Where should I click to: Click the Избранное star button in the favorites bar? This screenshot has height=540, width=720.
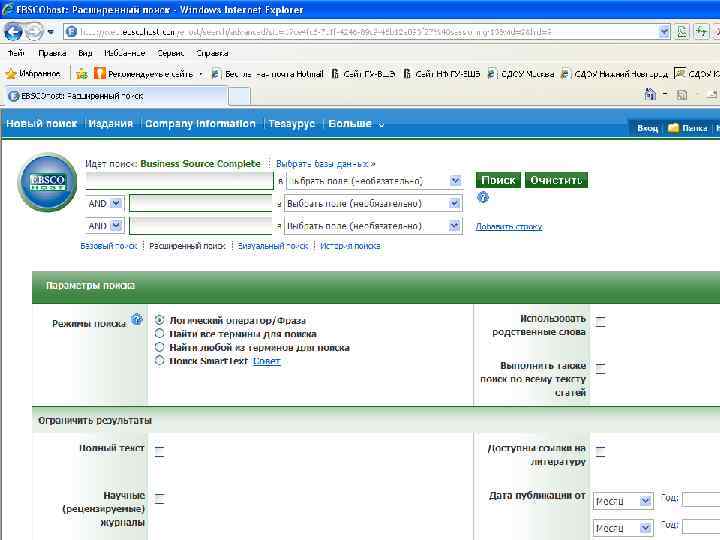click(x=33, y=73)
